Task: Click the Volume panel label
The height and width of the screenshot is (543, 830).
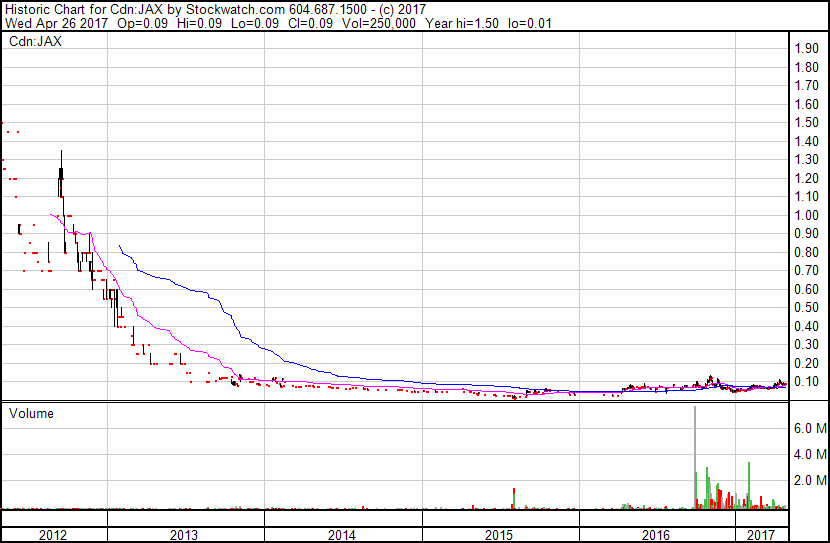Action: [31, 413]
